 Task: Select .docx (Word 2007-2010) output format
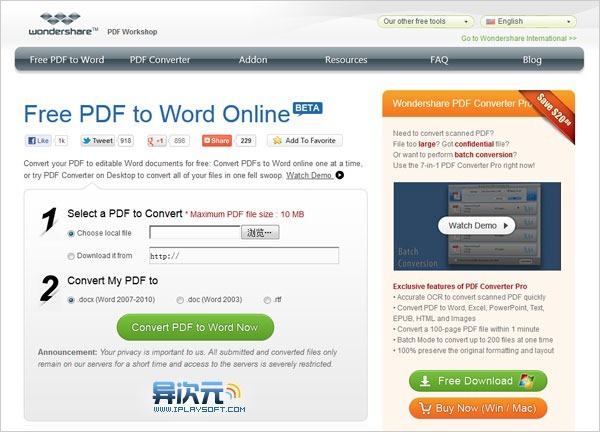point(71,300)
